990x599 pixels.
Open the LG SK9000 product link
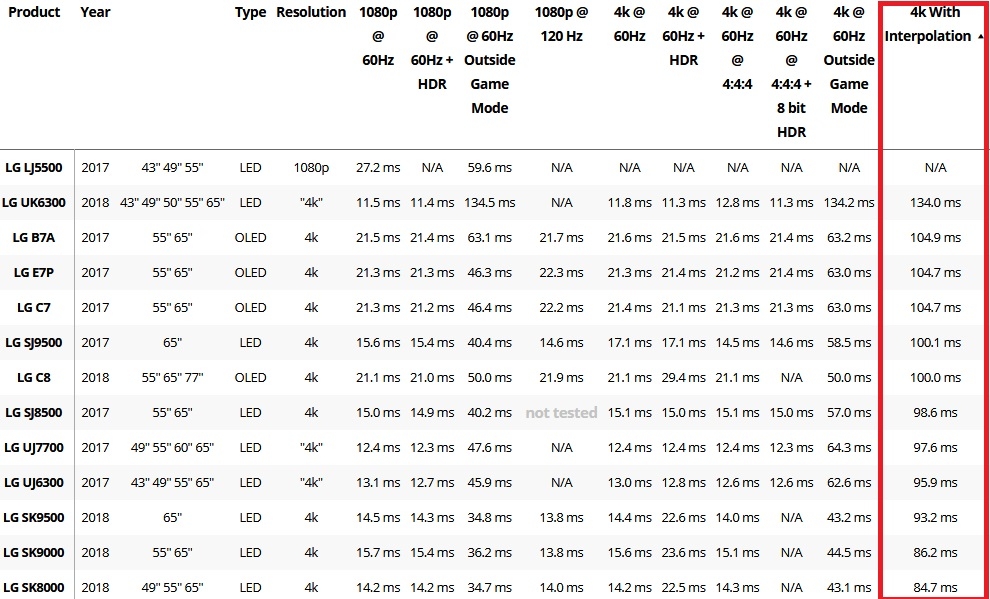coord(34,553)
